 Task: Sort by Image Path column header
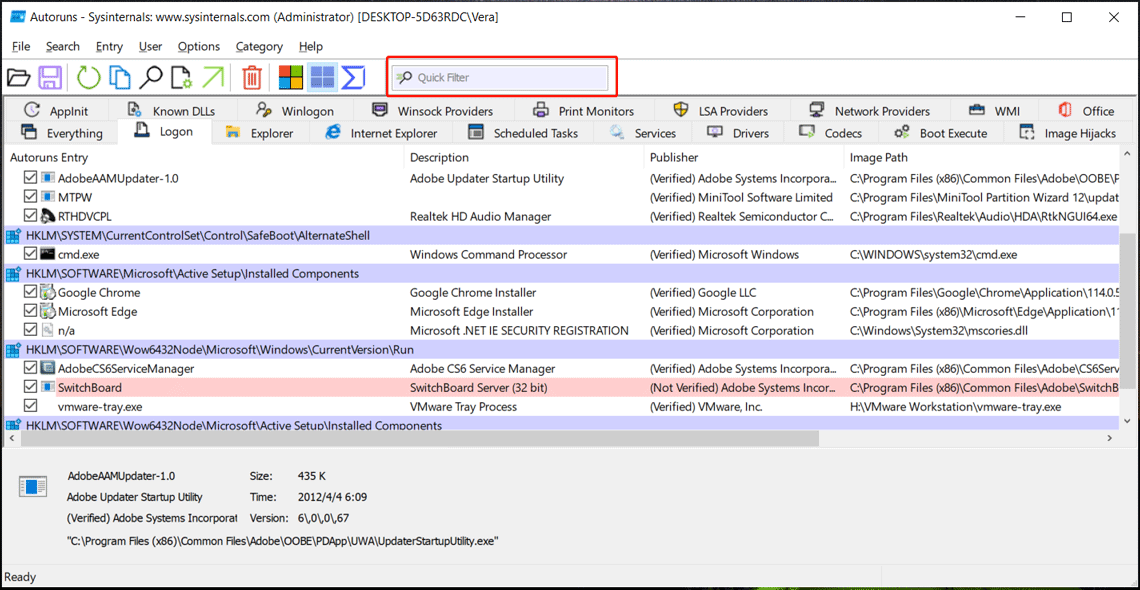(x=982, y=158)
